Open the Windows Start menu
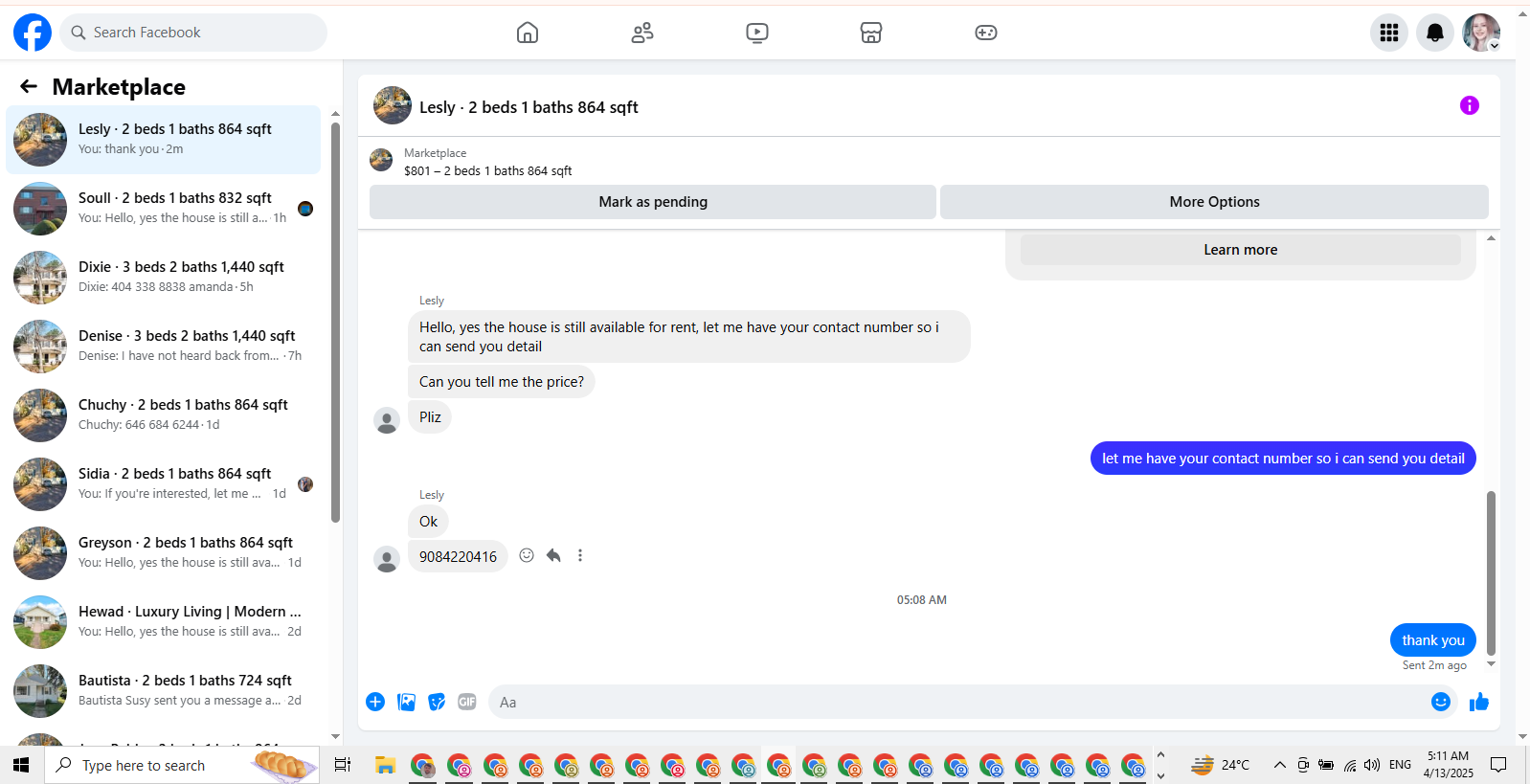This screenshot has height=784, width=1530. tap(21, 765)
